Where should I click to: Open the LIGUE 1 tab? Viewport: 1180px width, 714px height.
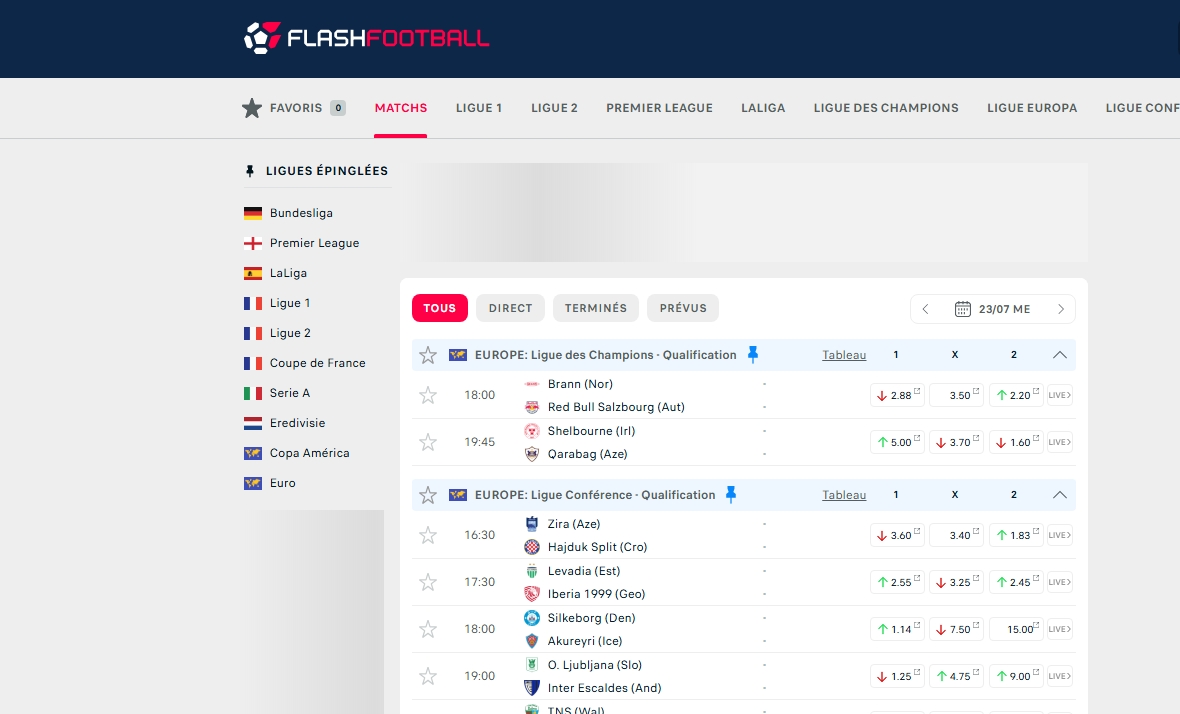coord(479,108)
